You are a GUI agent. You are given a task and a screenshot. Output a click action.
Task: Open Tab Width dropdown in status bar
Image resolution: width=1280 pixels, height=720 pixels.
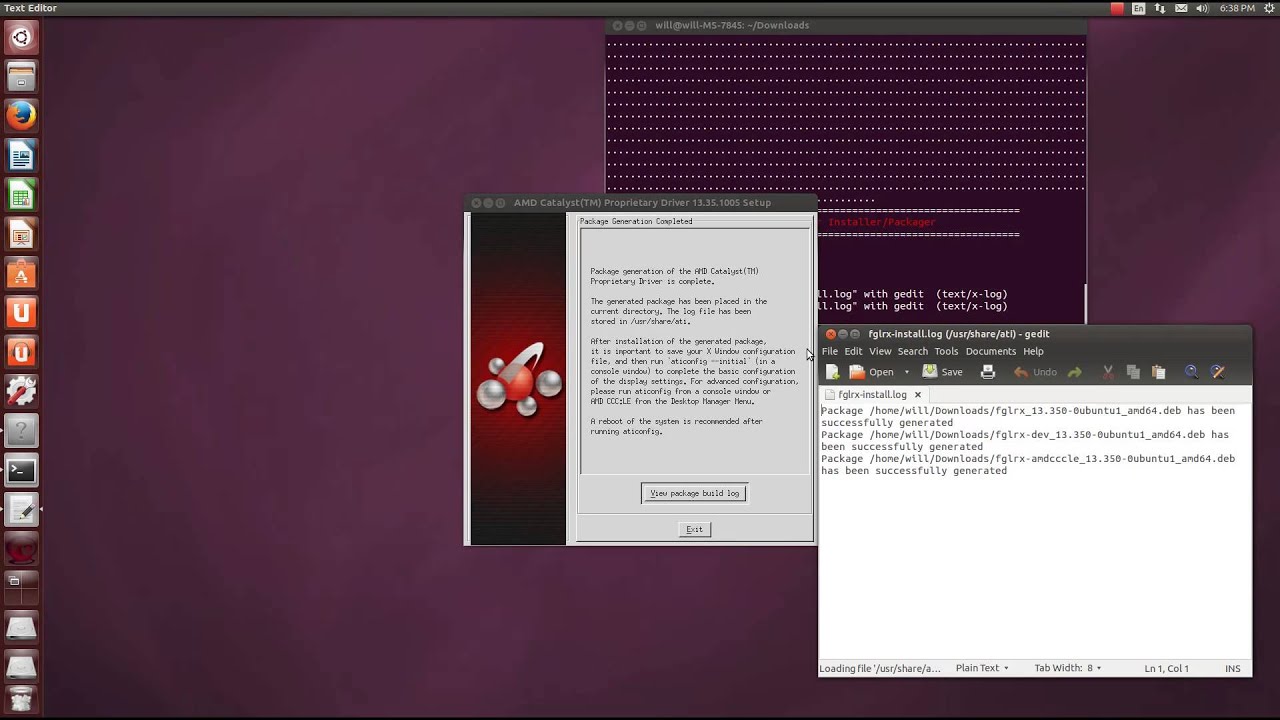click(x=1067, y=668)
